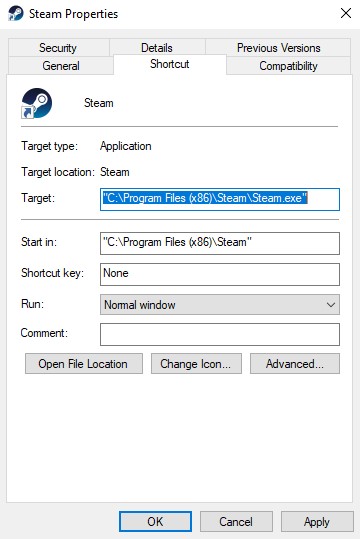Select the General tab

61,66
